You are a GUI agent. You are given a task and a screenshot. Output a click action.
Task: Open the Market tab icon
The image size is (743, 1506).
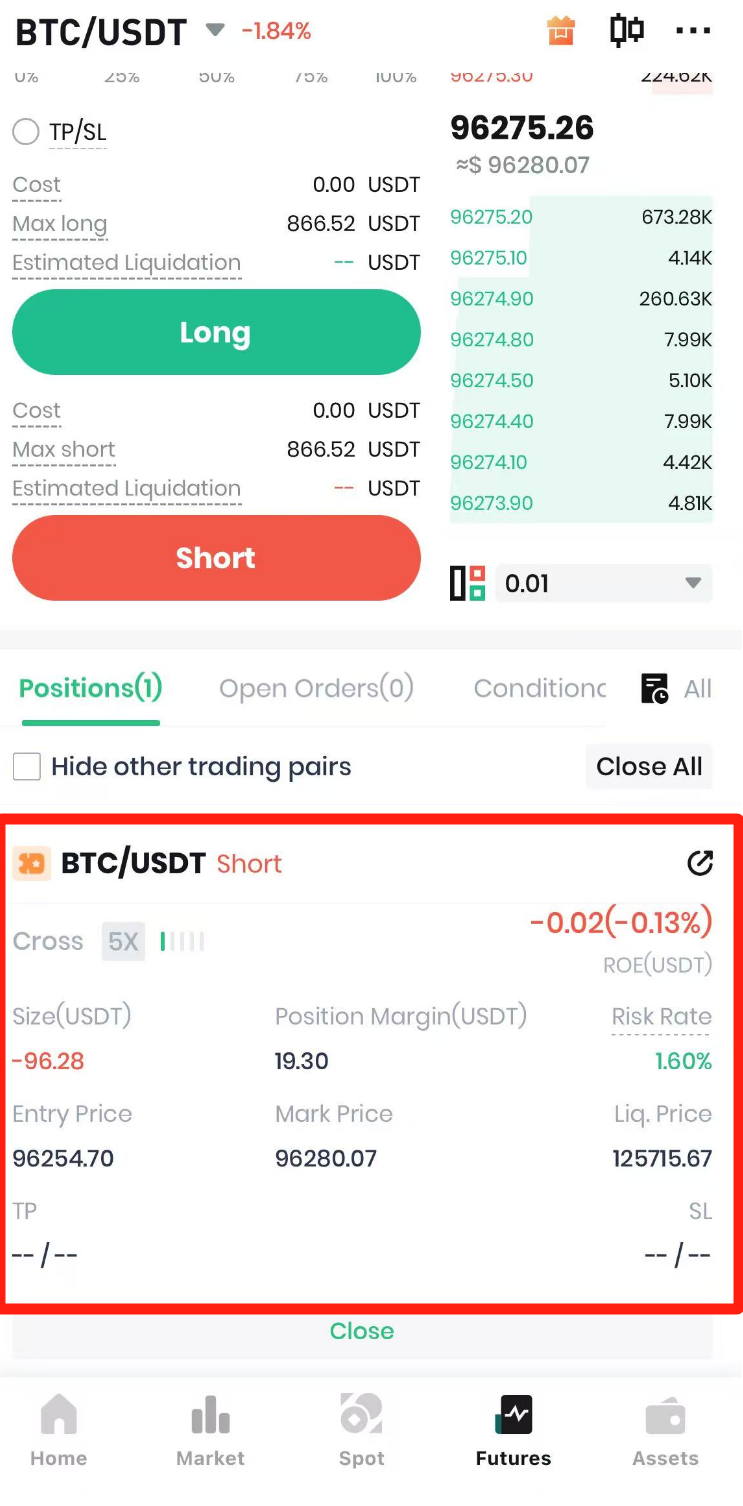click(x=210, y=1431)
